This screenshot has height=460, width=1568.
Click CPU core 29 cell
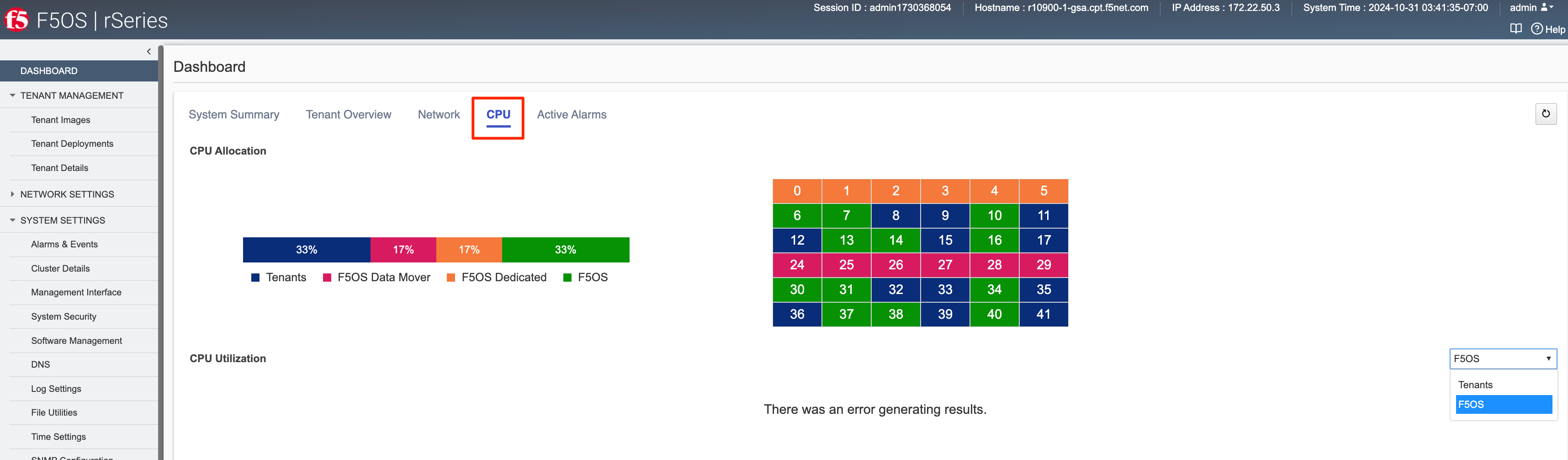point(1044,265)
